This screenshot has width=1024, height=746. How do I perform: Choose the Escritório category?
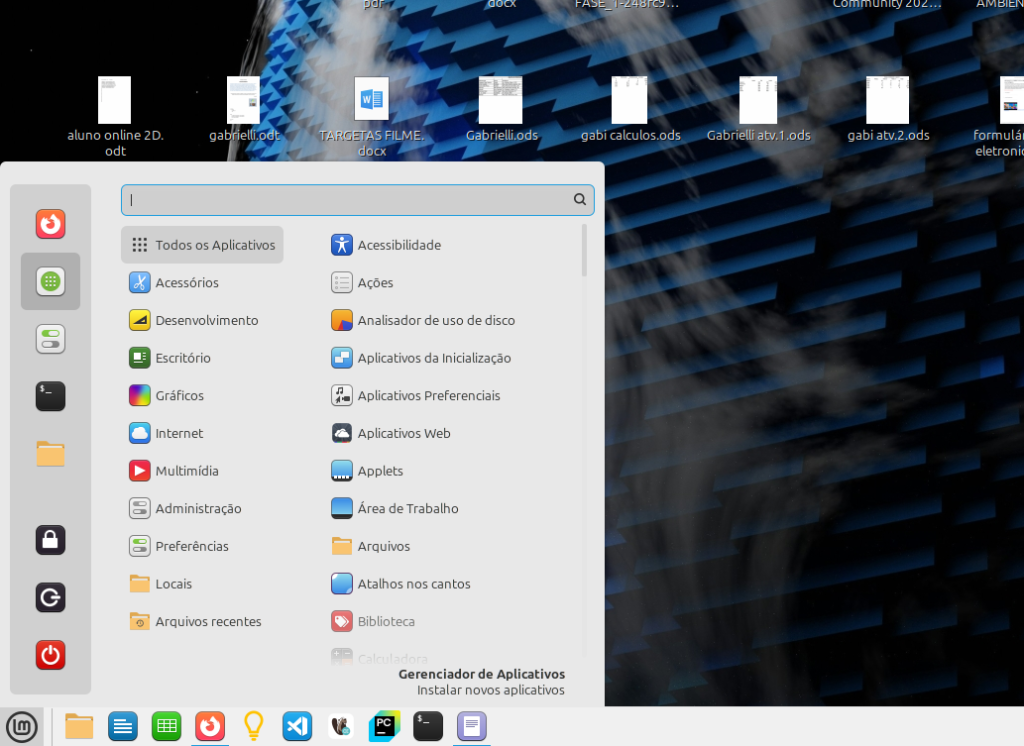pyautogui.click(x=182, y=358)
